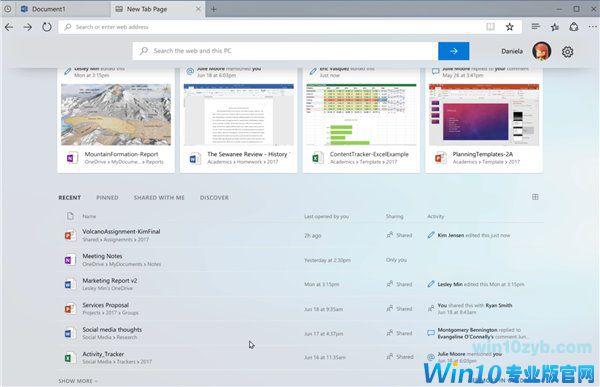Open The Sewanee Review document thumbnail
Screen dimensions: 600x387
click(x=239, y=114)
